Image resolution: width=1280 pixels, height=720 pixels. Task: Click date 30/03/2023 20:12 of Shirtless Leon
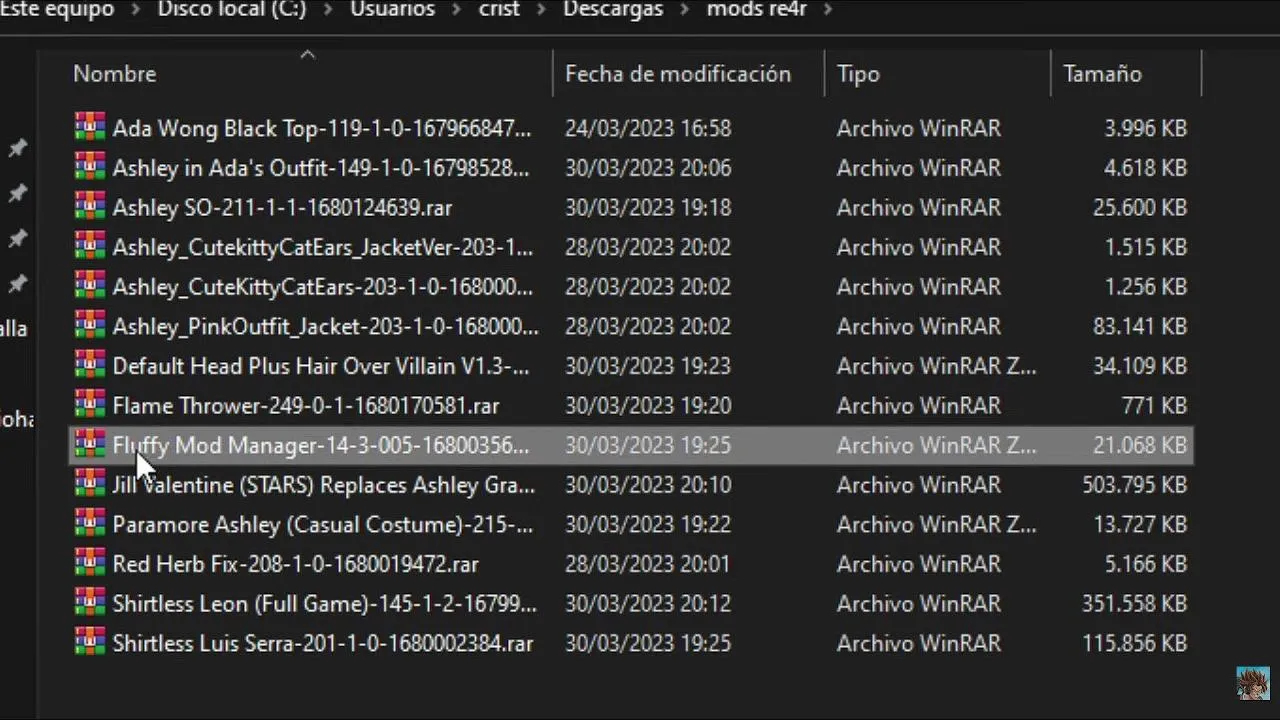(648, 604)
